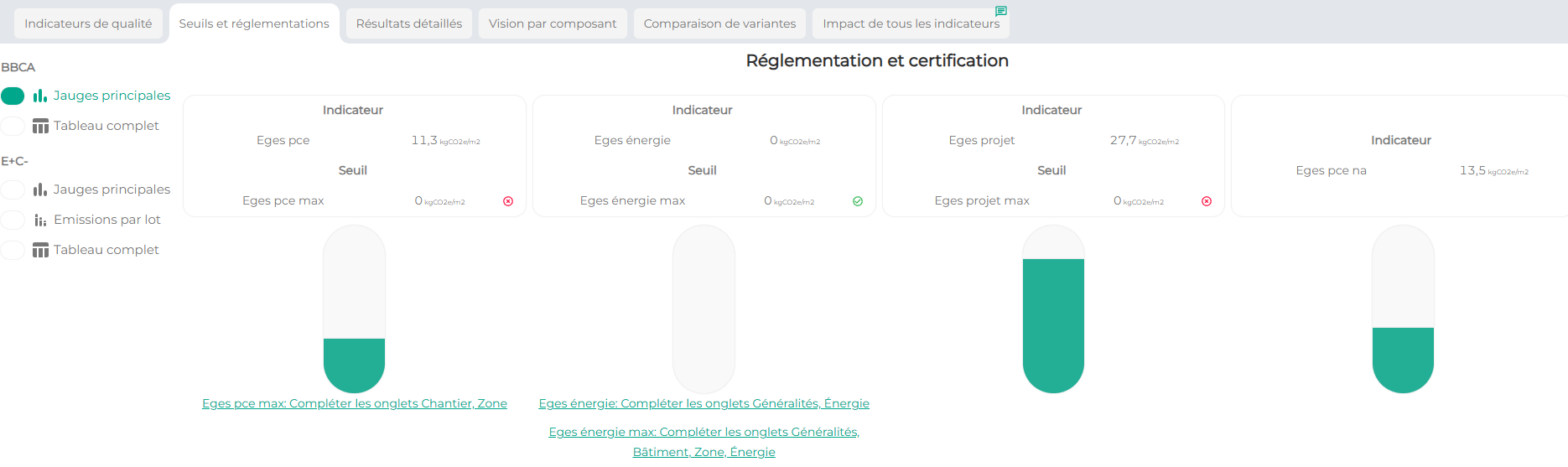Click the green check icon beside Eges énergie max
The width and height of the screenshot is (1568, 467).
[x=858, y=201]
